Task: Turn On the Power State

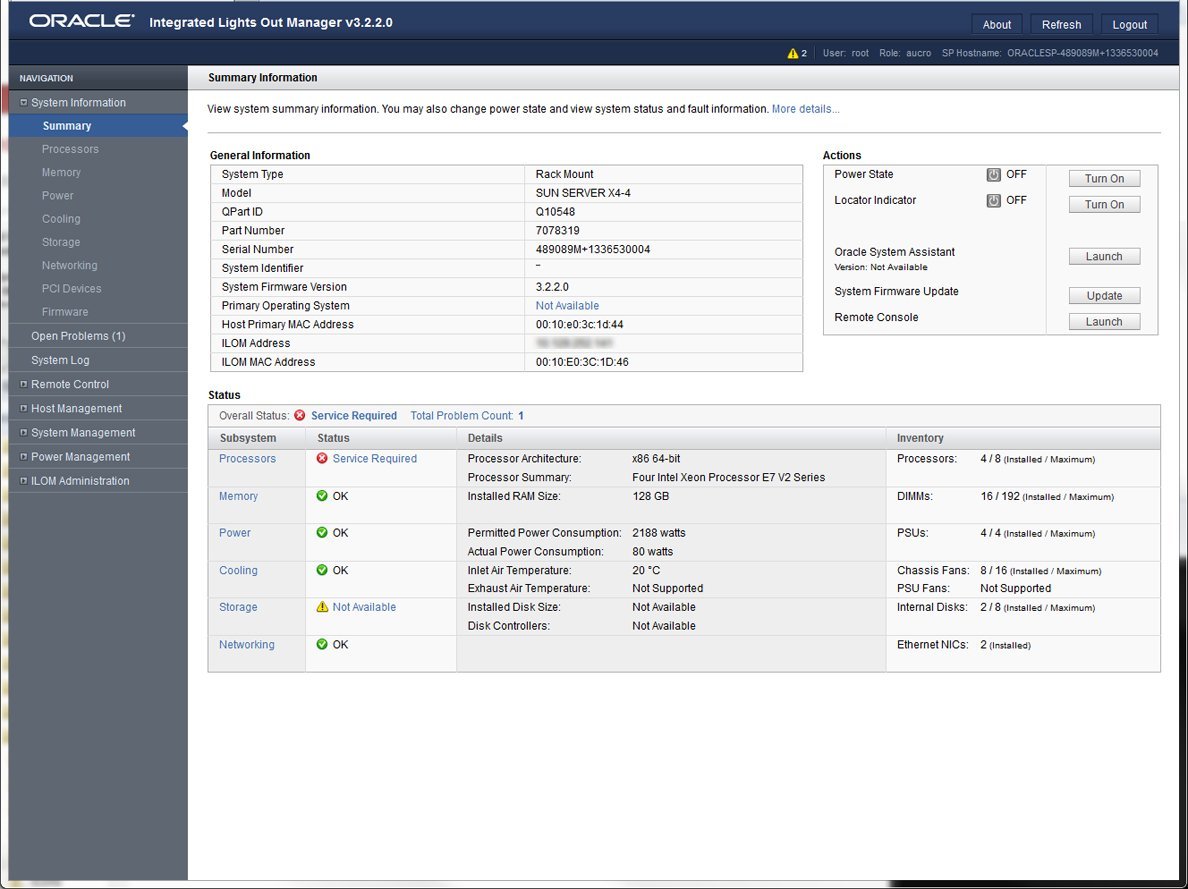Action: [x=1104, y=179]
